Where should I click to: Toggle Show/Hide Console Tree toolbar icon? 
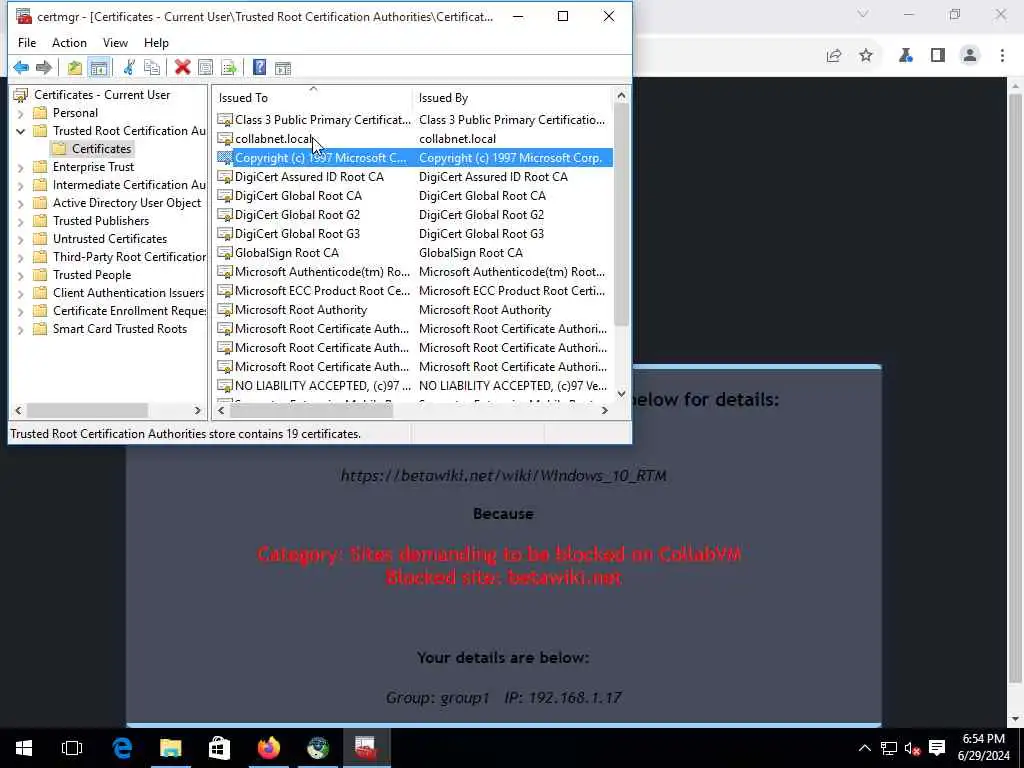point(99,67)
